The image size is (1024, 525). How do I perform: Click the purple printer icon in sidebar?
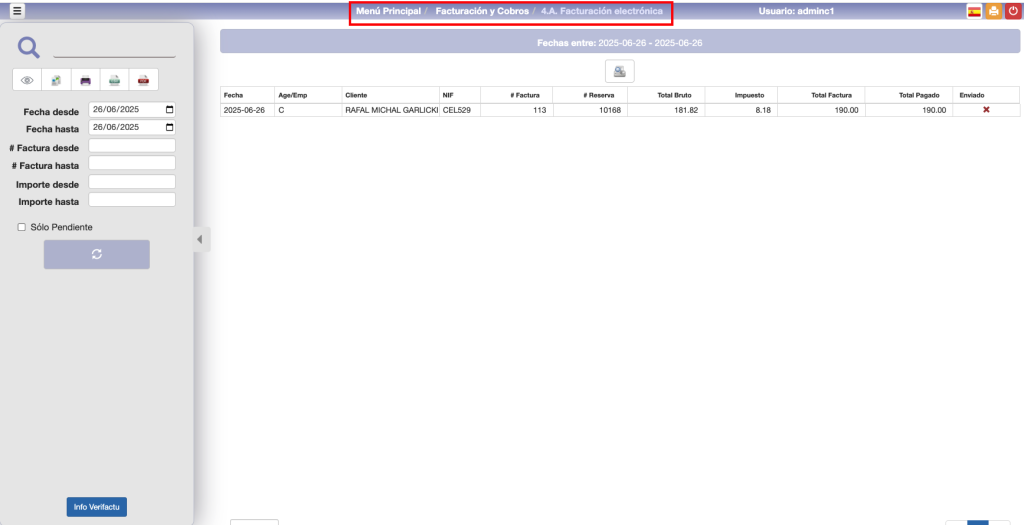[86, 80]
